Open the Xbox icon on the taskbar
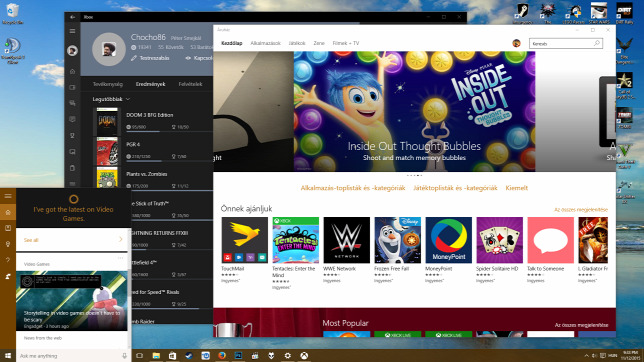The height and width of the screenshot is (362, 644). [x=304, y=356]
